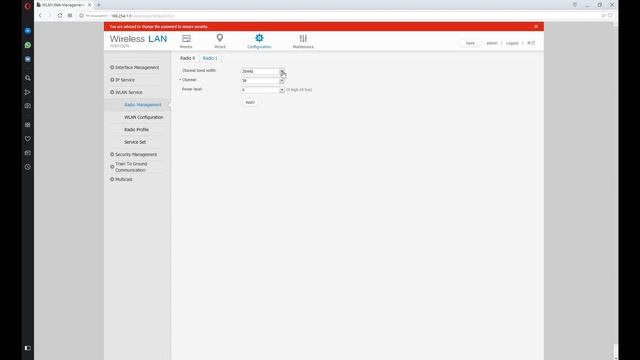Click the site security info icon in address bar

click(81, 16)
